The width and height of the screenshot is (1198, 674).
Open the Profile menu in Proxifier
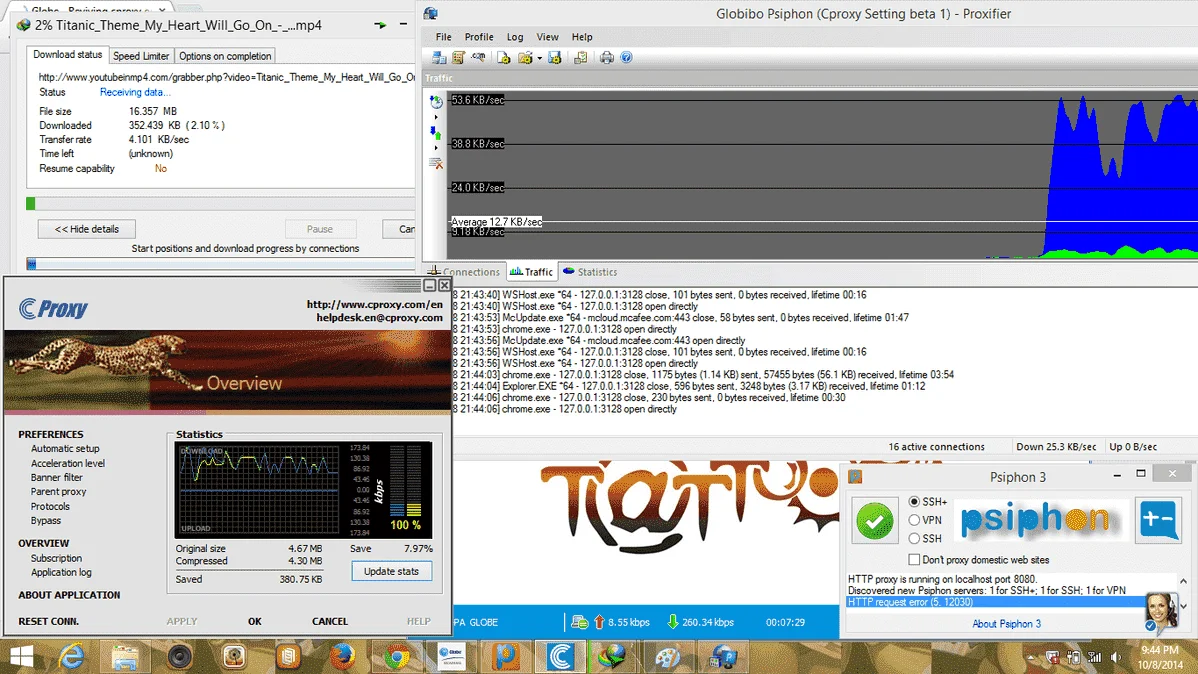coord(479,37)
